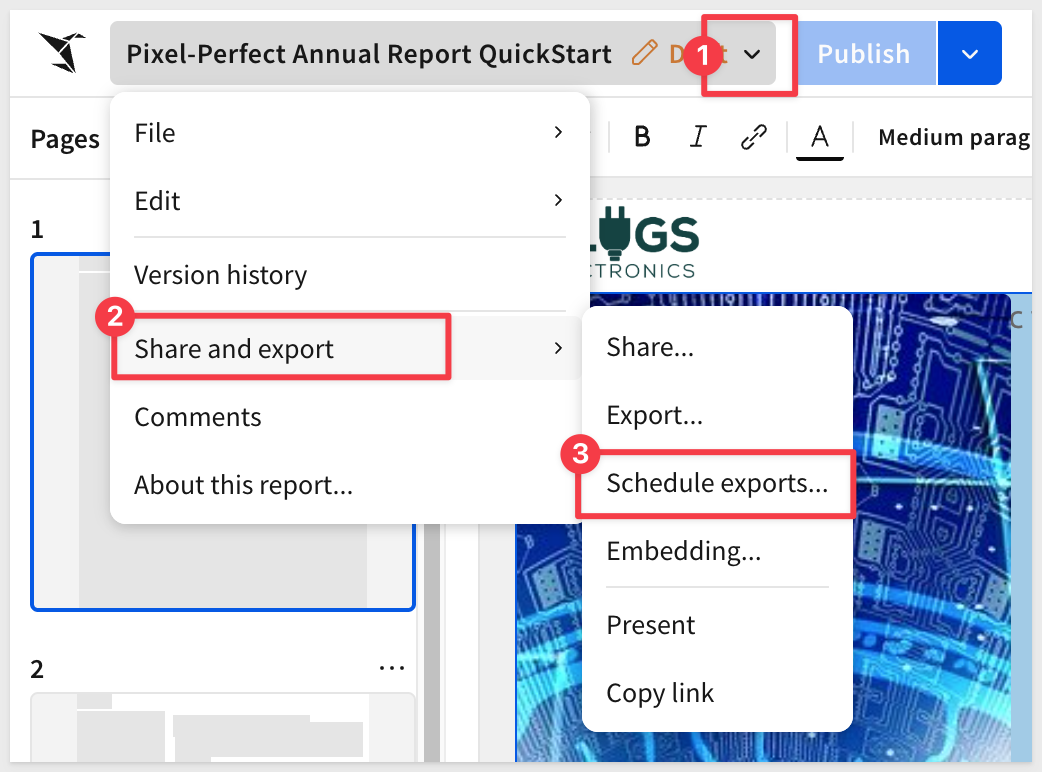Expand the File submenu

point(349,133)
